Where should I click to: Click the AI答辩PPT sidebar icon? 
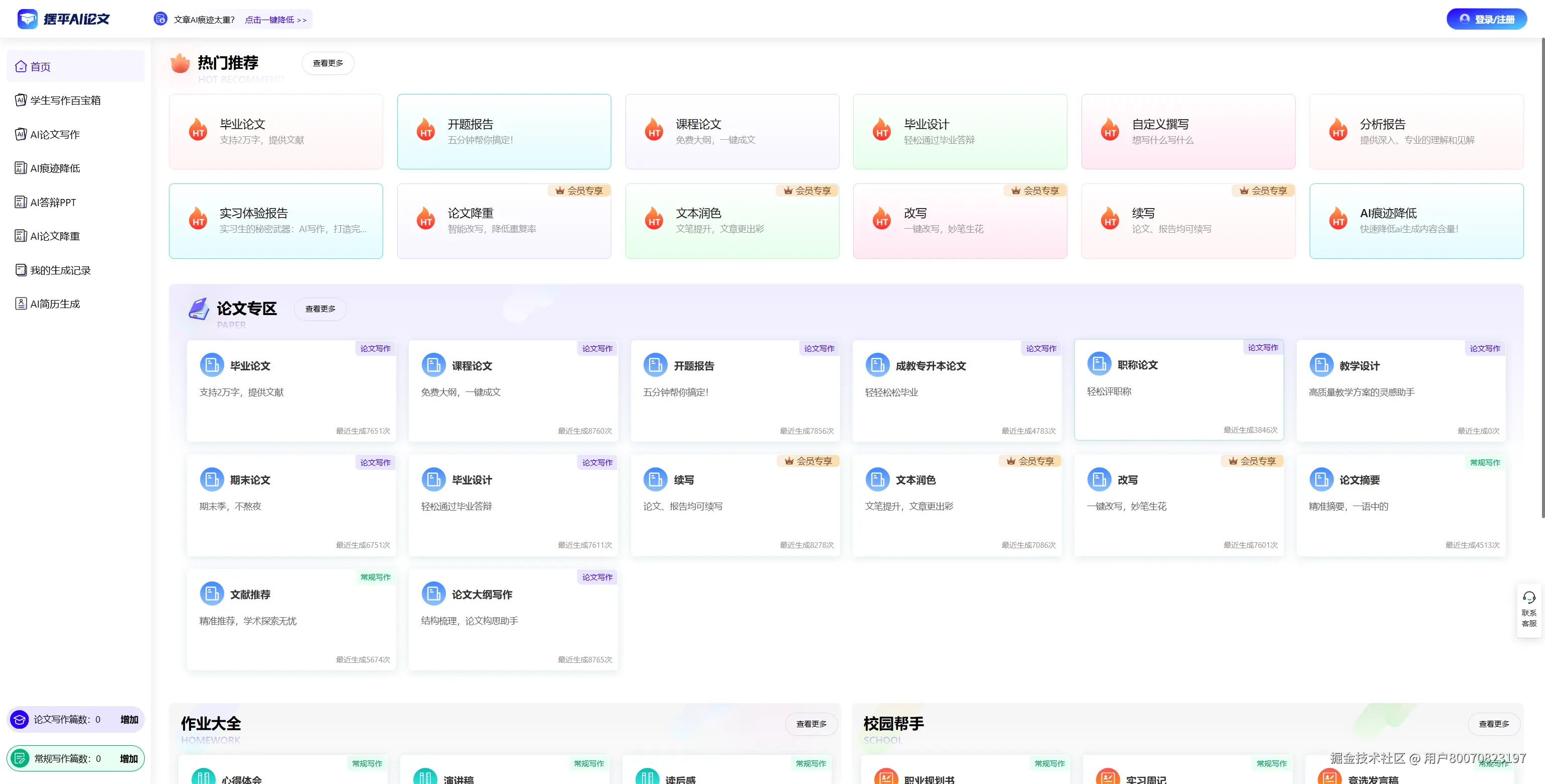pyautogui.click(x=21, y=202)
